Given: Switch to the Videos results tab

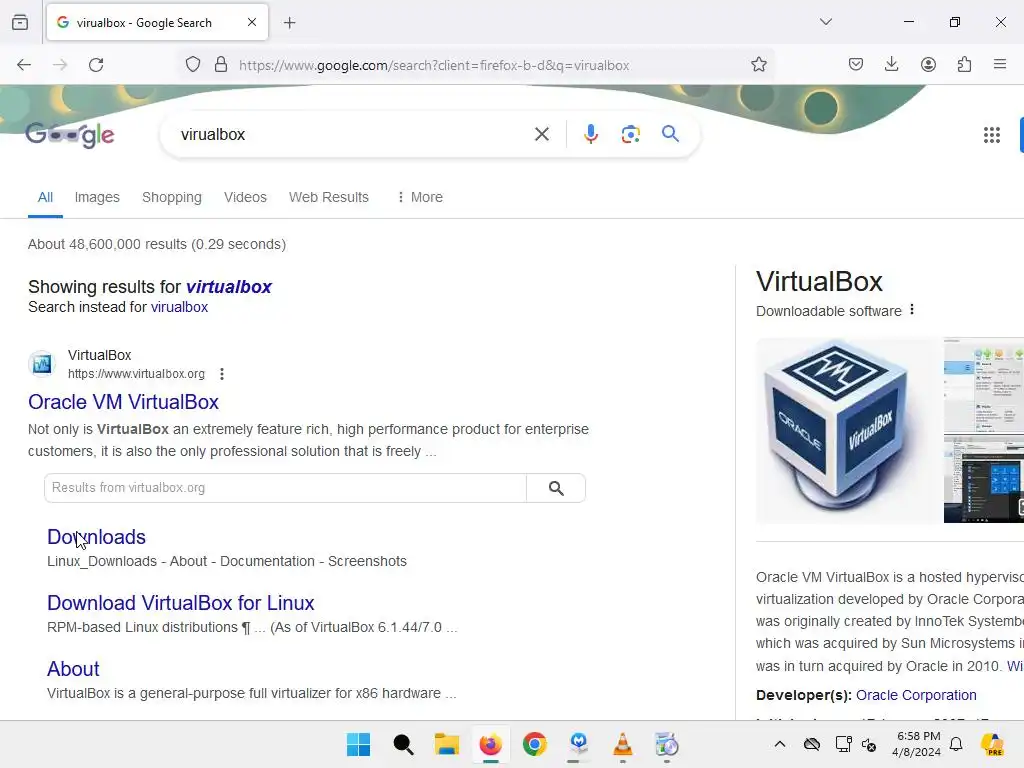Looking at the screenshot, I should (245, 197).
